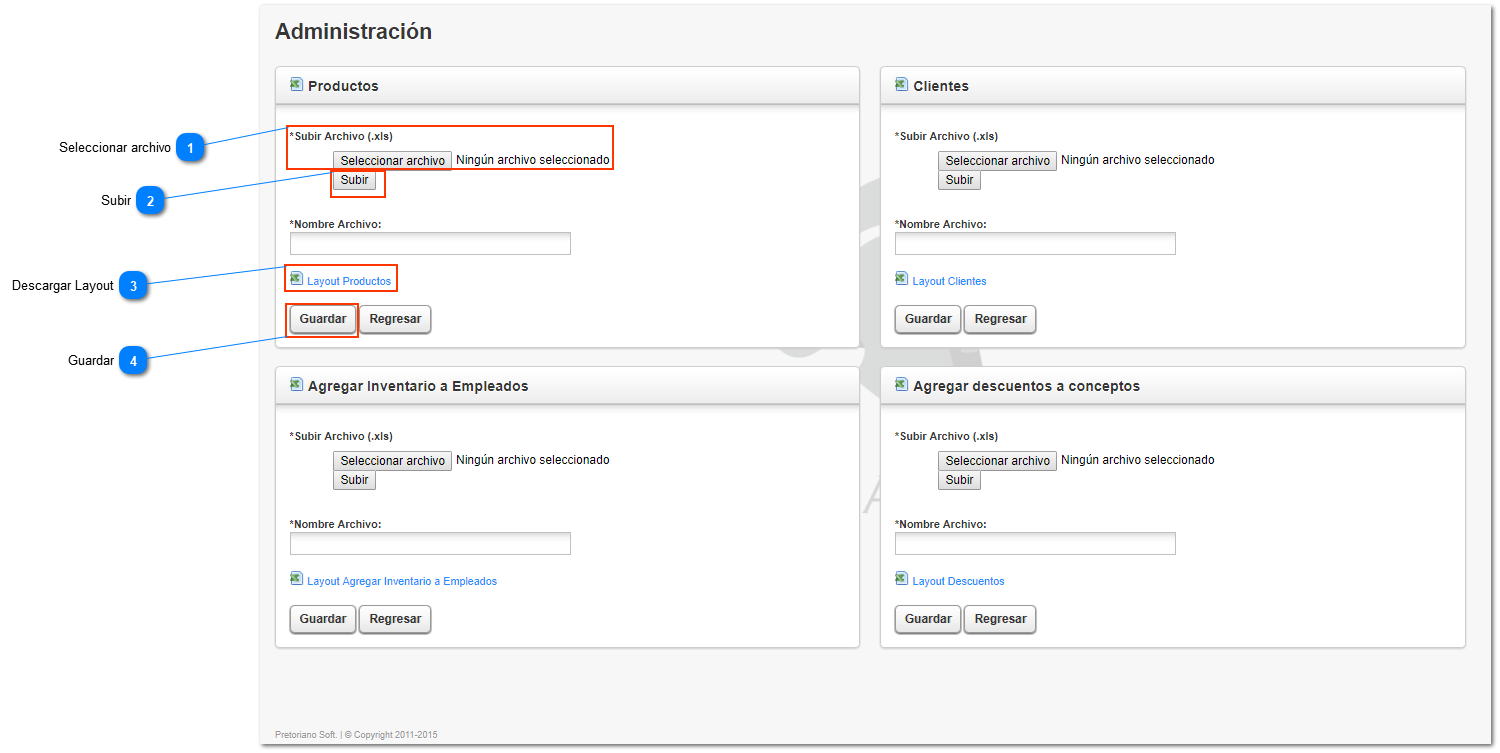The width and height of the screenshot is (1500, 753).
Task: Click 'Ningún archivo seleccionado' text in Clientes panel
Action: (x=1138, y=160)
